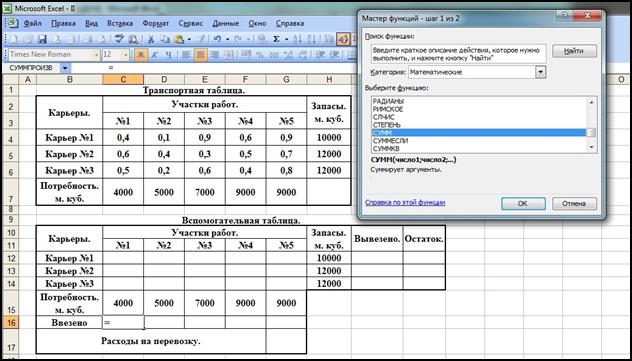Confirm function wizard with OK
Image resolution: width=632 pixels, height=361 pixels.
click(x=523, y=203)
